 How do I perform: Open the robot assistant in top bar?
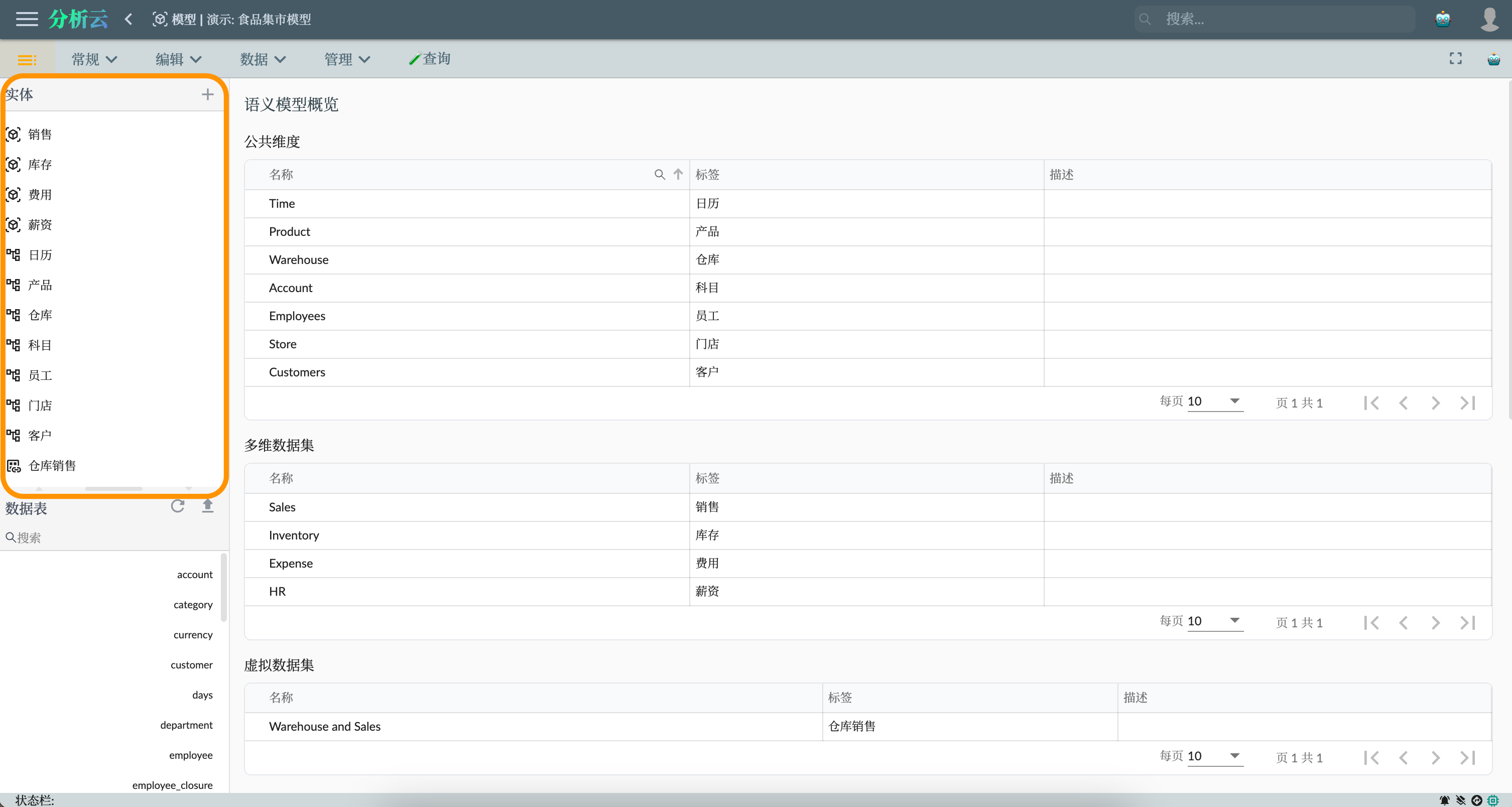point(1442,20)
